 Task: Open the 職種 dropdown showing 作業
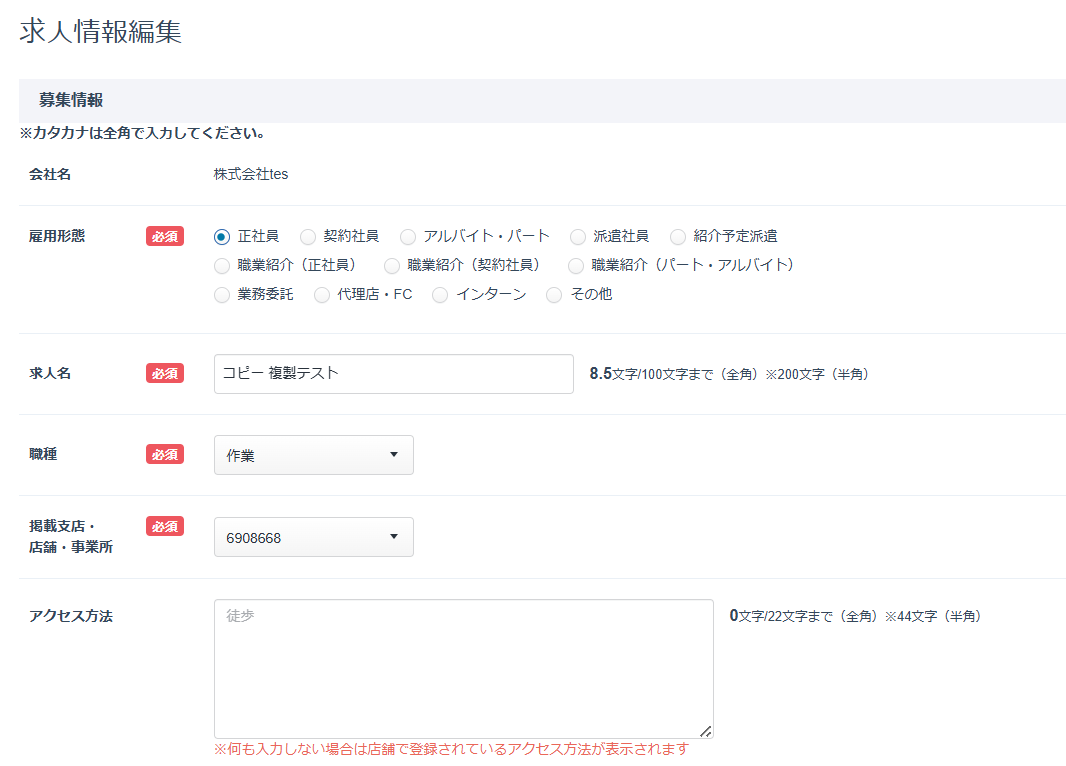(313, 454)
